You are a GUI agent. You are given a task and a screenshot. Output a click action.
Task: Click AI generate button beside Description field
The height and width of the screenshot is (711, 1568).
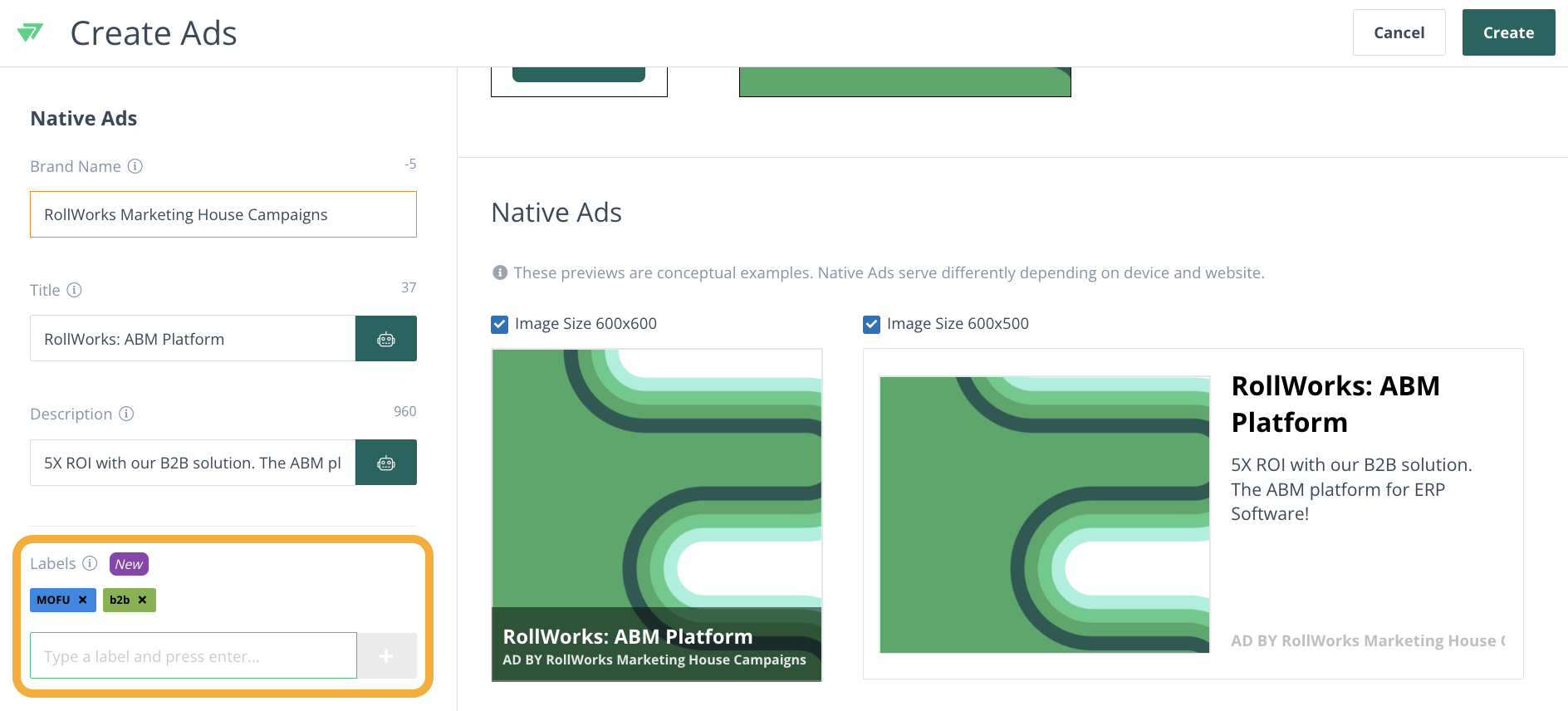pos(386,463)
